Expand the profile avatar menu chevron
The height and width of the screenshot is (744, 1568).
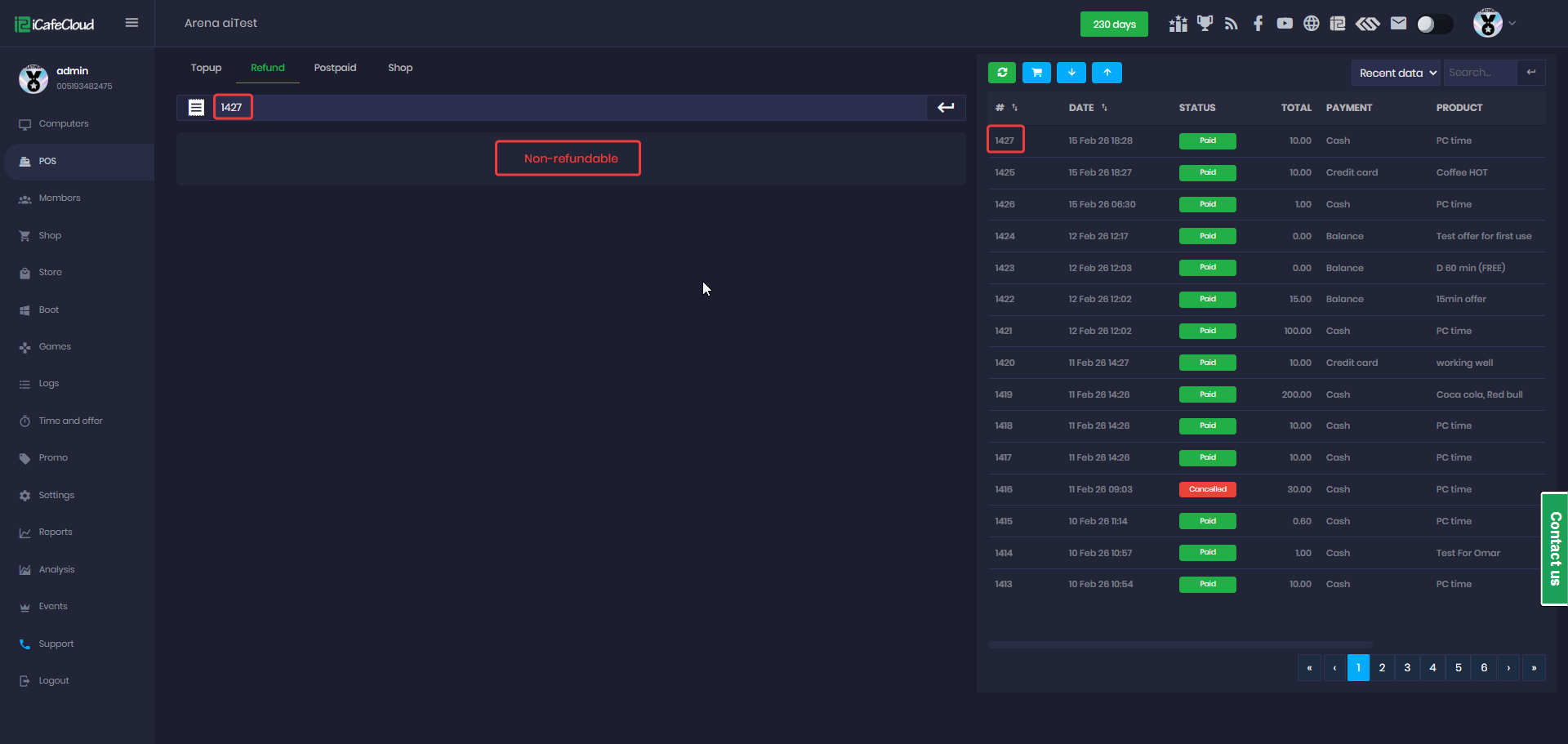click(1512, 24)
